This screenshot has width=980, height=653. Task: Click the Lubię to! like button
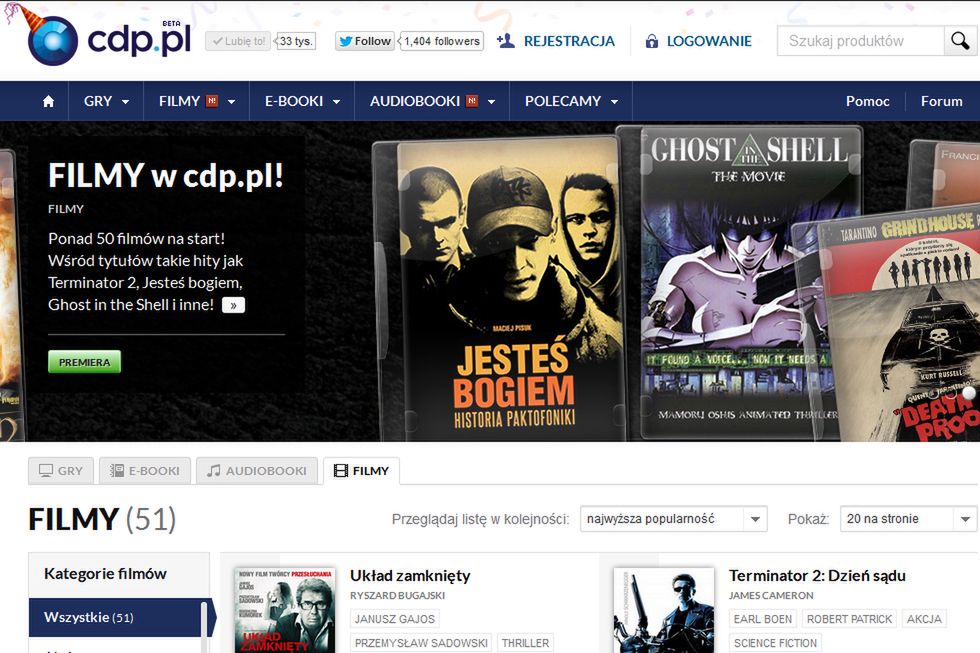[238, 41]
